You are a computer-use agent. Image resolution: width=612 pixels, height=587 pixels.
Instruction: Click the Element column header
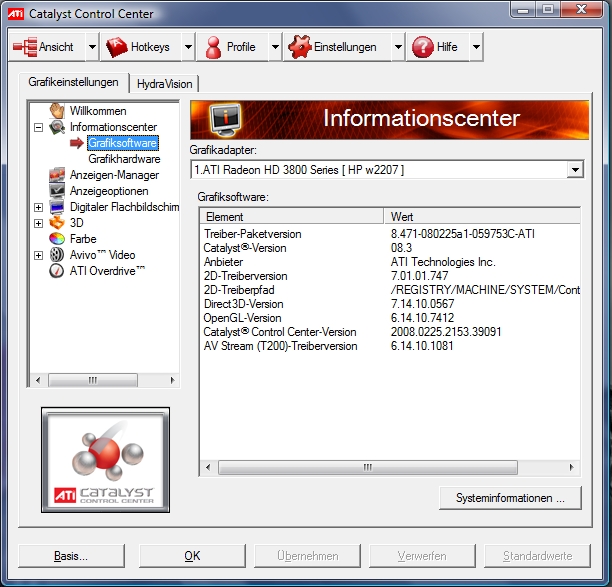292,217
